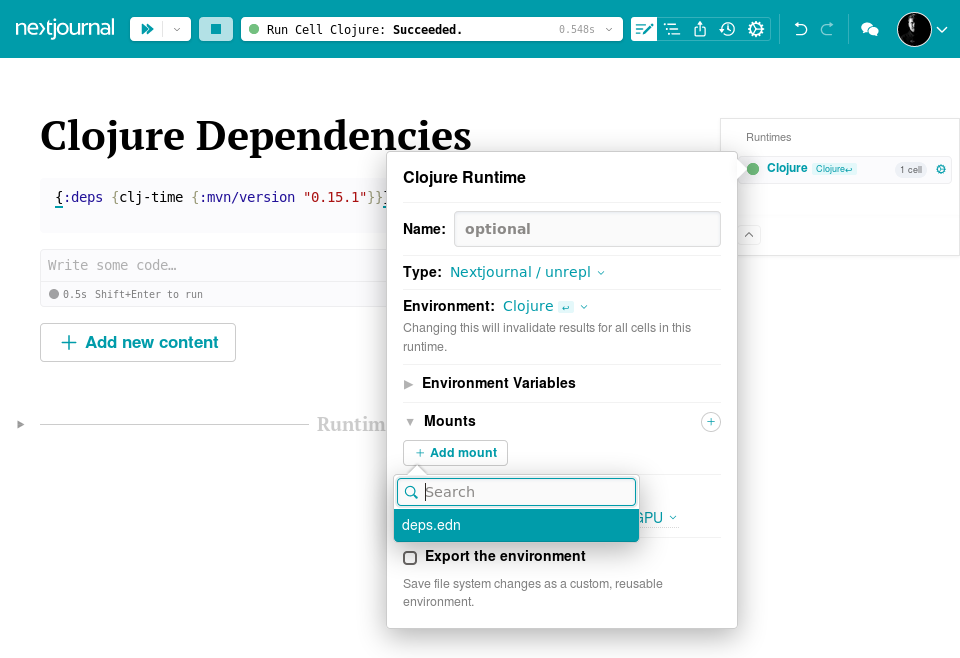Click the circled plus icon beside Mounts
960x658 pixels.
[710, 422]
